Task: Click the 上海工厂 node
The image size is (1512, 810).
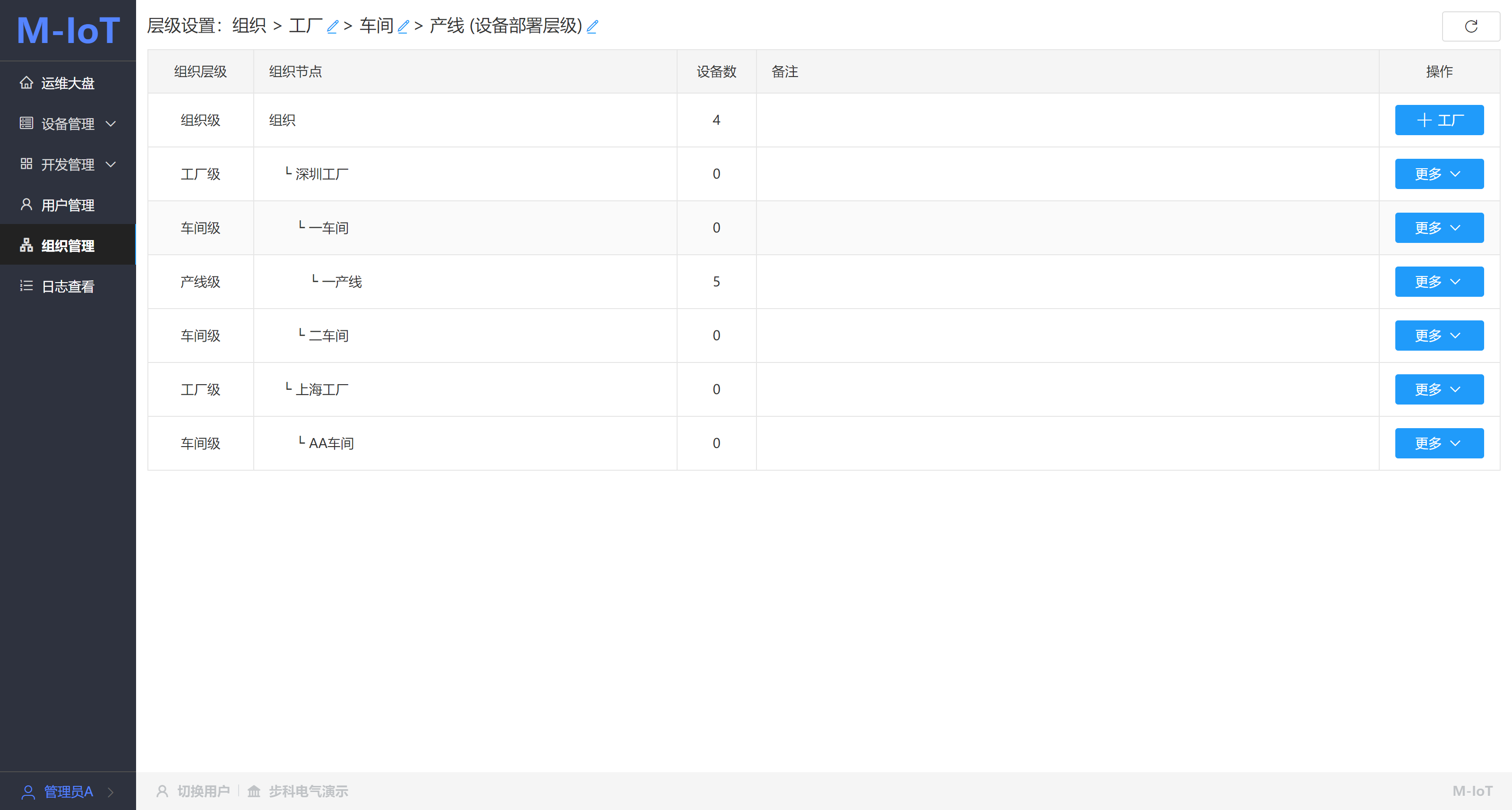Action: point(322,390)
